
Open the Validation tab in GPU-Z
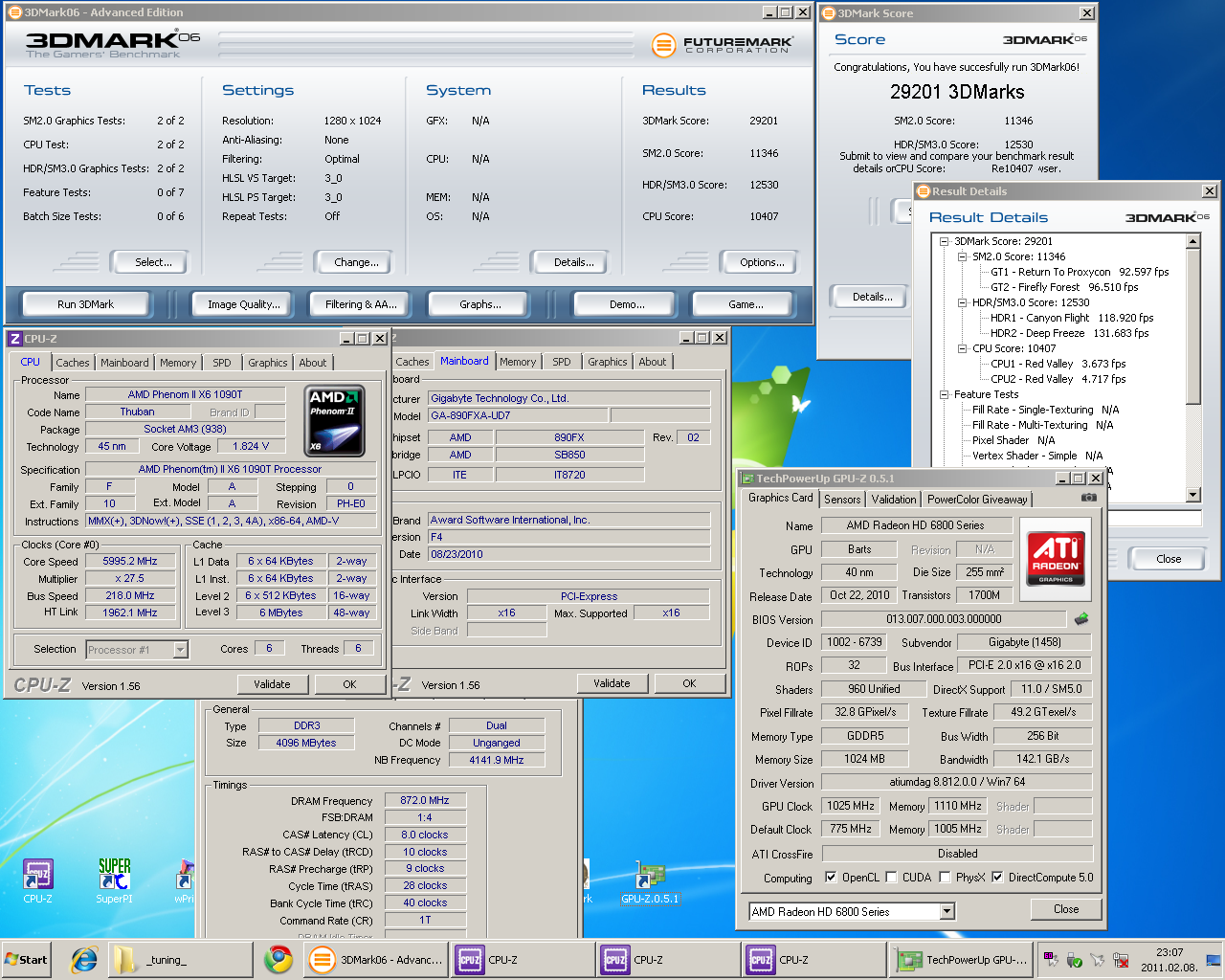coord(894,499)
